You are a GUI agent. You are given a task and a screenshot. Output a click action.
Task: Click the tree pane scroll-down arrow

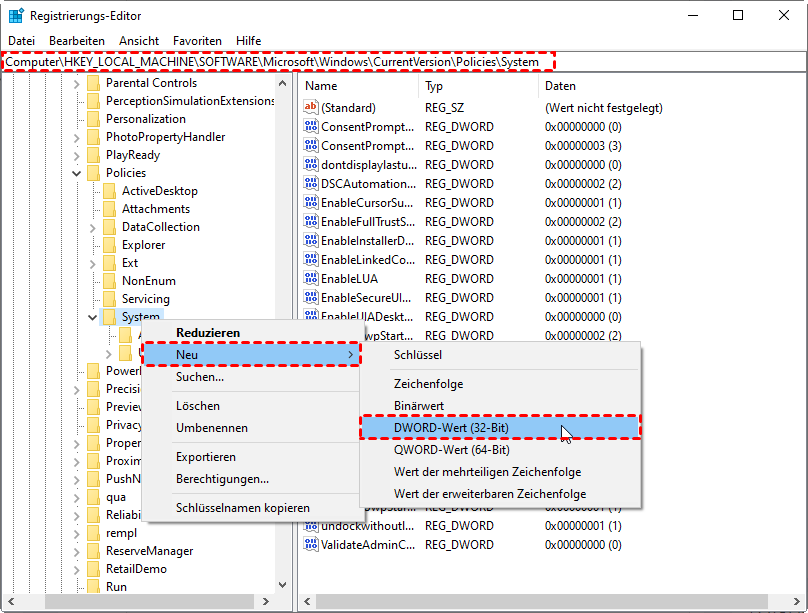coord(282,584)
